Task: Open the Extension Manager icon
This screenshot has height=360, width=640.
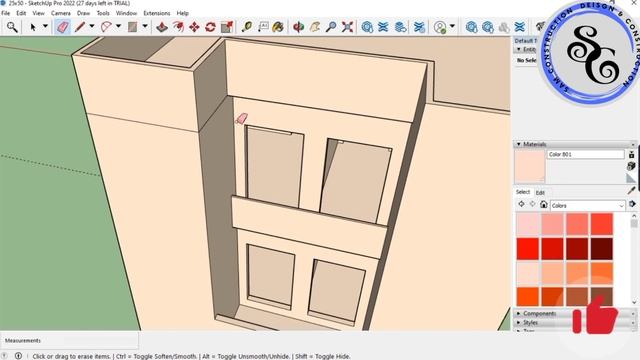Action: pos(419,27)
